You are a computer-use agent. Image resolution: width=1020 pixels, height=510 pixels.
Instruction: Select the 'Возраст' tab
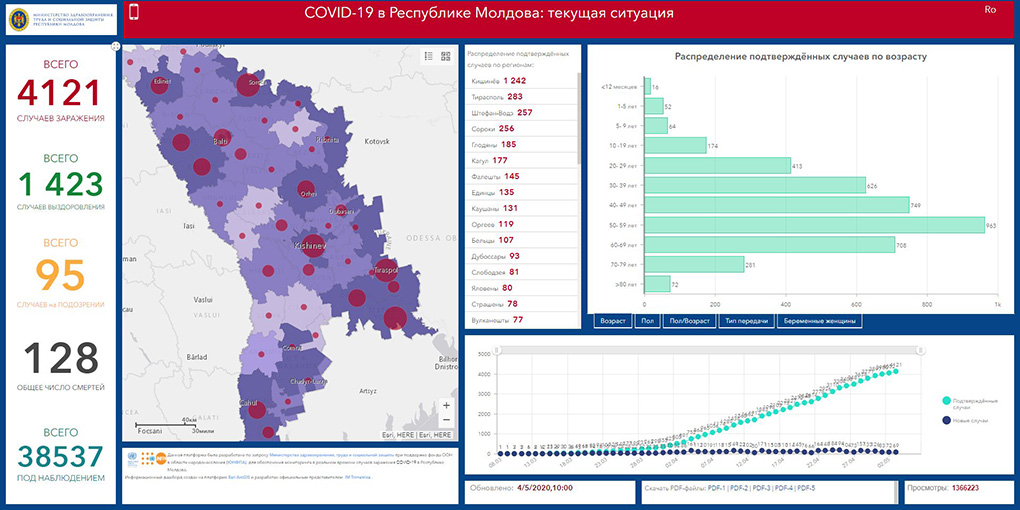(613, 321)
